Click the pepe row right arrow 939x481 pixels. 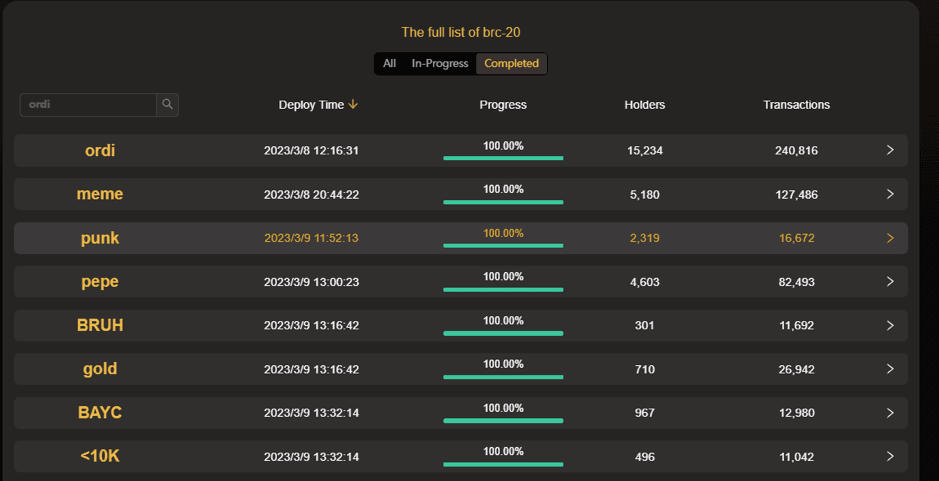890,282
